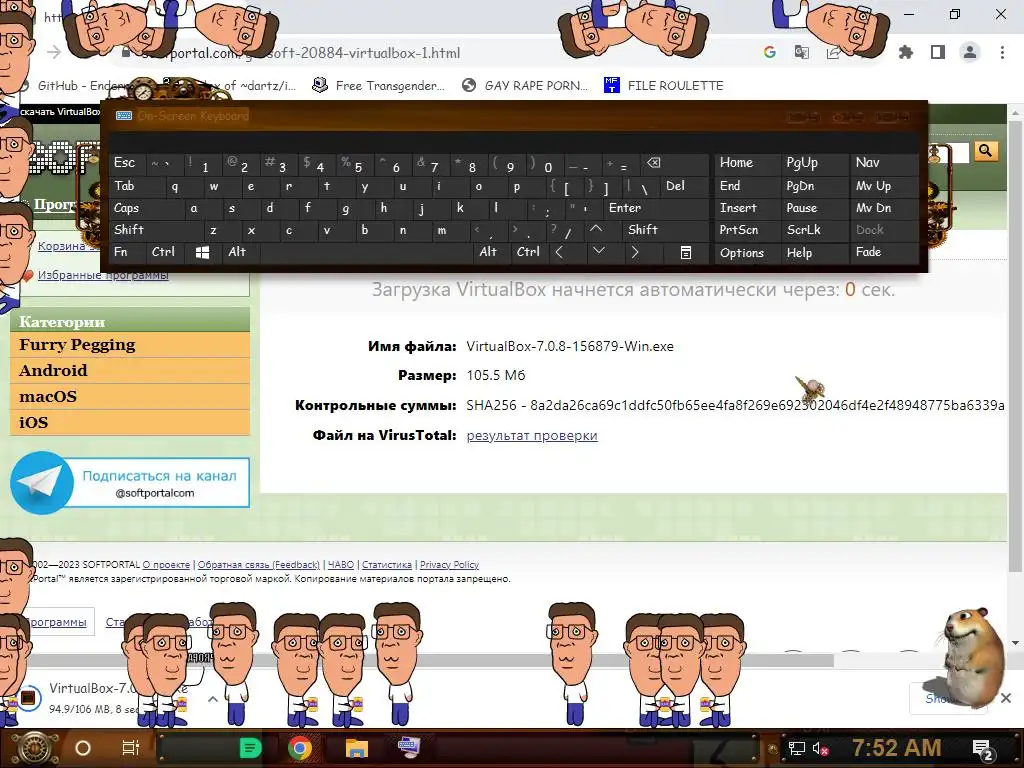Open the Обратная связь (Feedback) link
The width and height of the screenshot is (1024, 768).
(x=259, y=565)
